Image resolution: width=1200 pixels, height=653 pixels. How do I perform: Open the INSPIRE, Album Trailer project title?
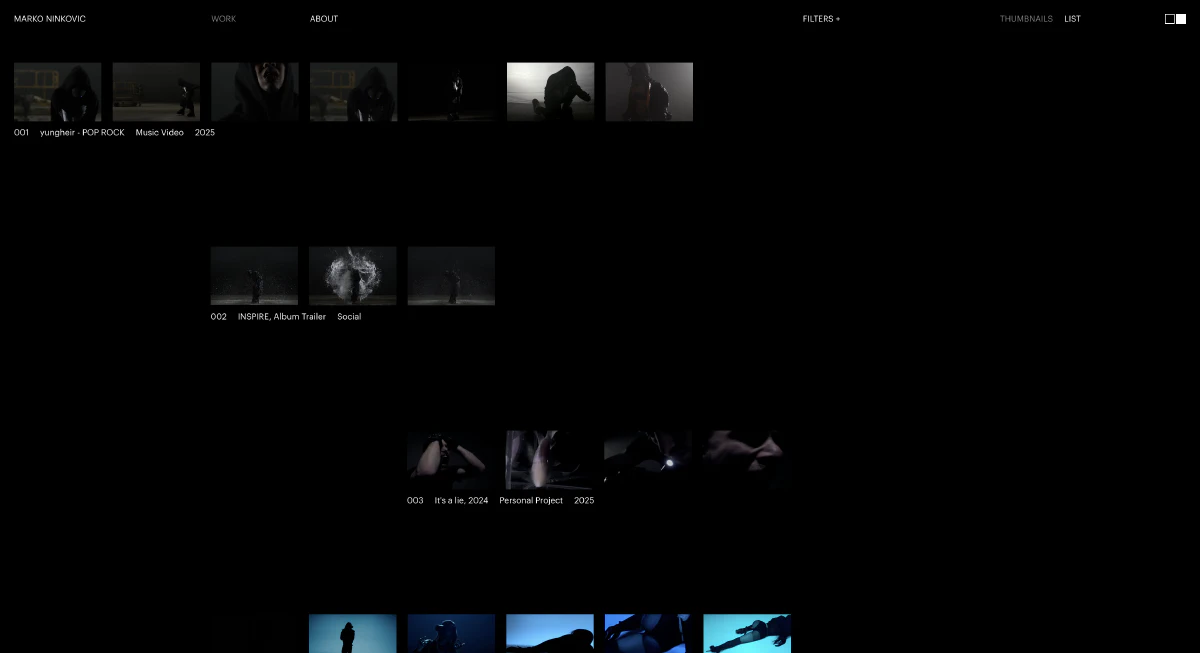pyautogui.click(x=281, y=316)
